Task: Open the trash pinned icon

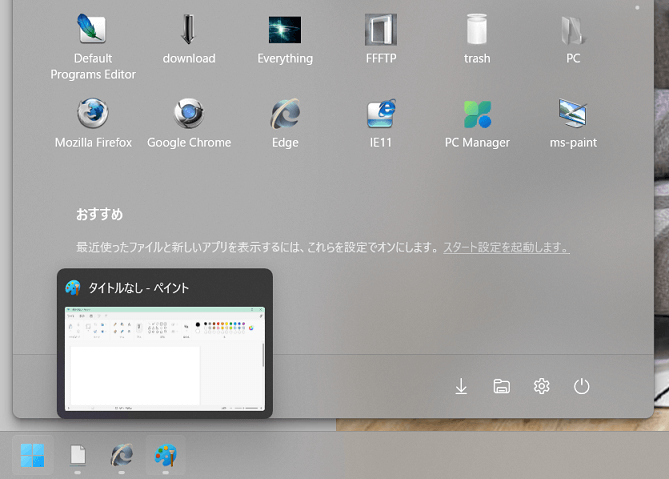Action: [477, 38]
